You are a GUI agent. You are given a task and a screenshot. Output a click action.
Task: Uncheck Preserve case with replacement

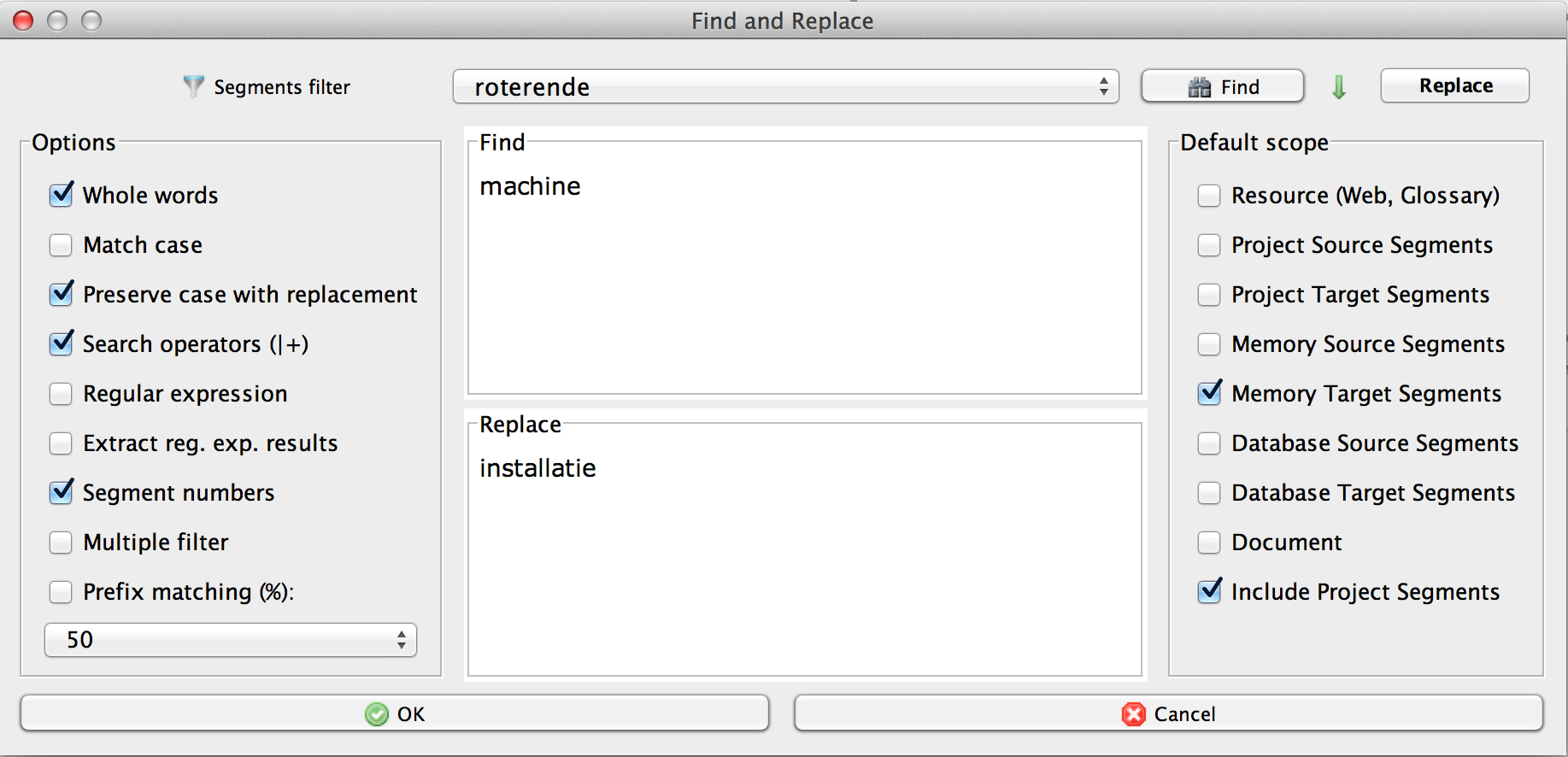coord(62,295)
